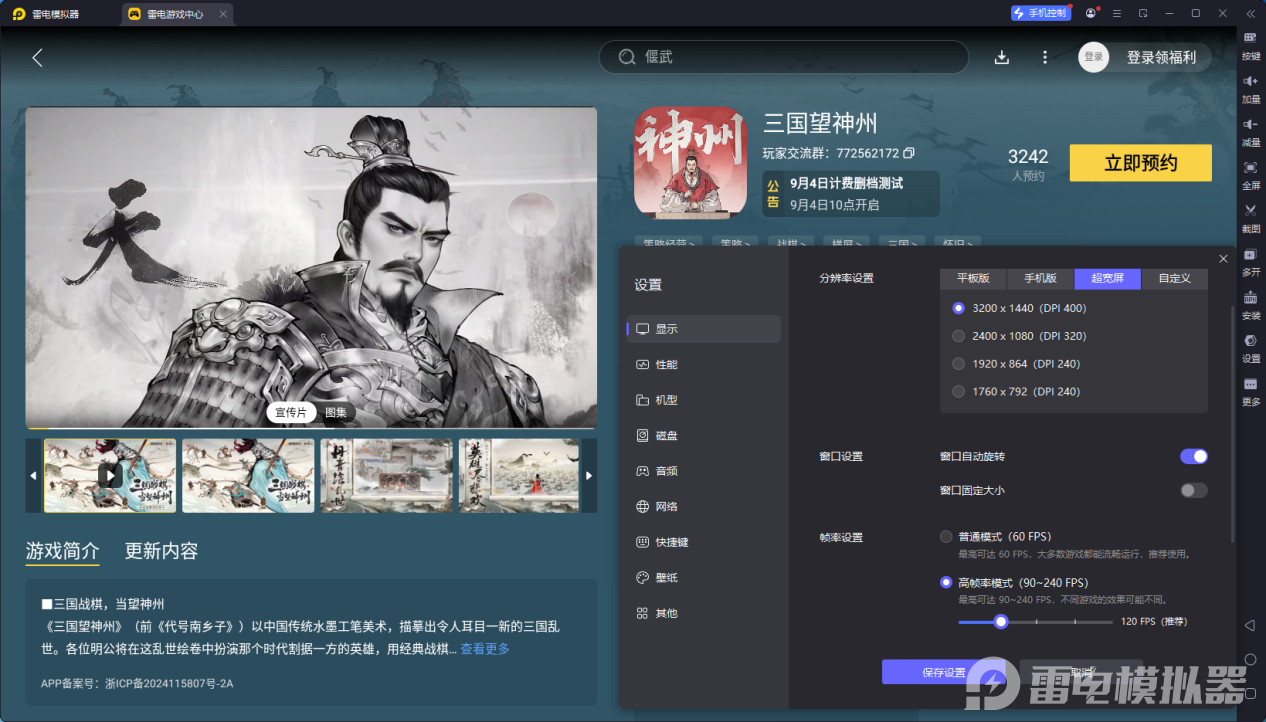Play the promo video on first thumbnail
This screenshot has height=722, width=1266.
[x=110, y=475]
